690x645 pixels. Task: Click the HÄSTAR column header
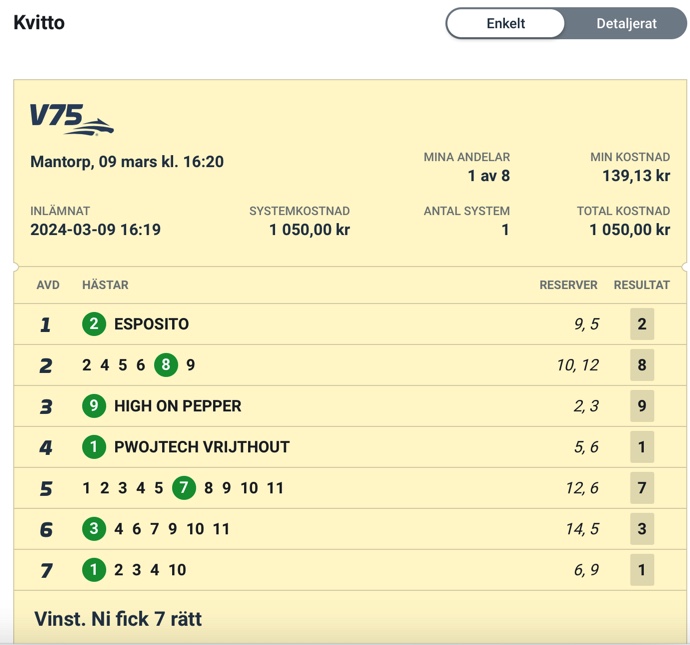[x=105, y=285]
